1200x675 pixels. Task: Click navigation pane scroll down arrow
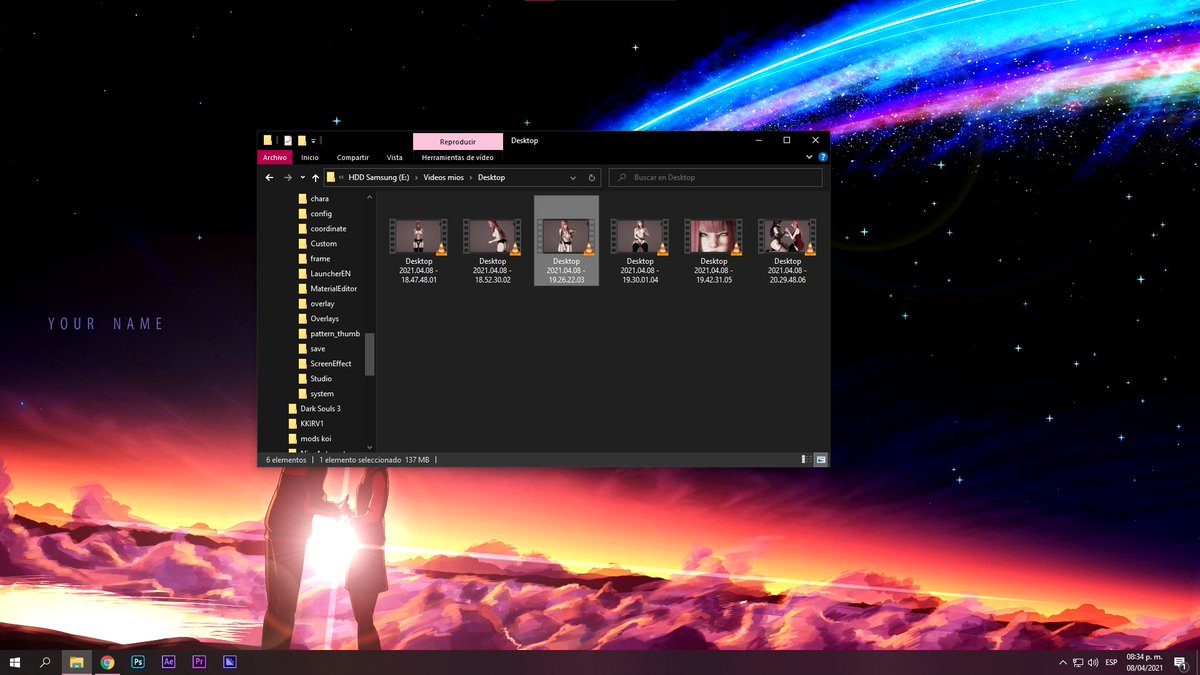[369, 447]
